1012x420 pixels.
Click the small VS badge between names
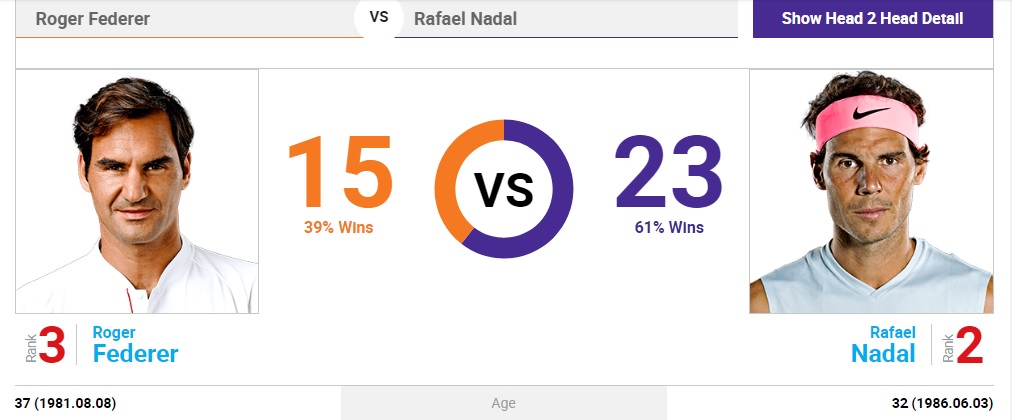(379, 17)
